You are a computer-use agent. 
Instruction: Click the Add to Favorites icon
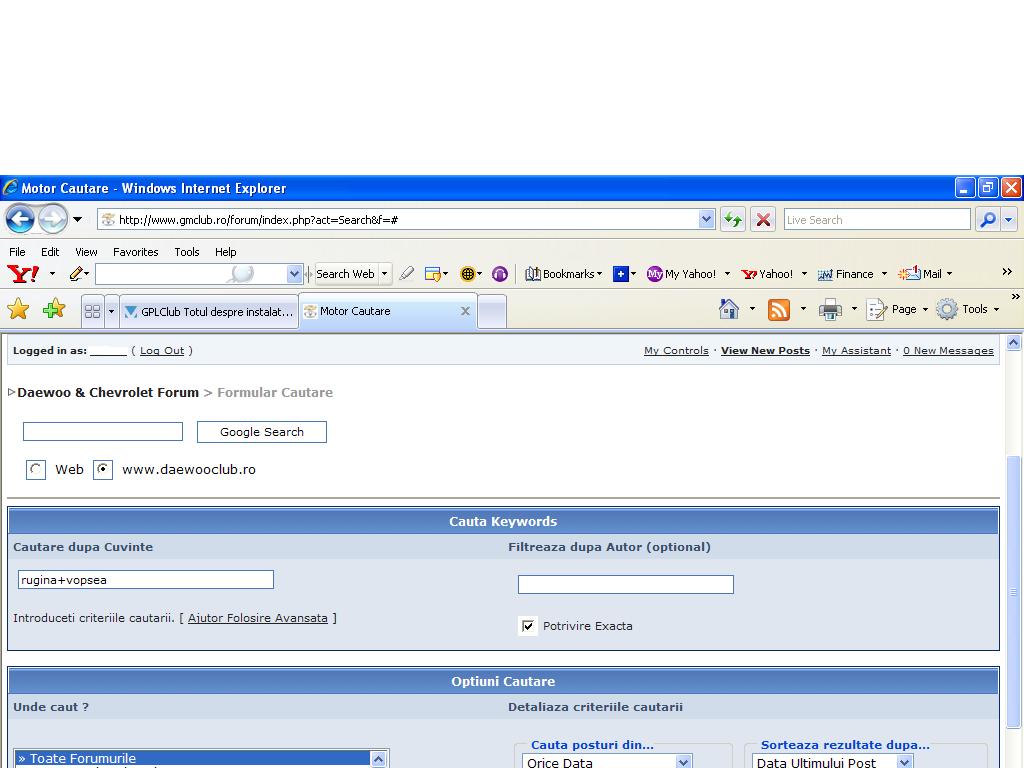pos(54,310)
